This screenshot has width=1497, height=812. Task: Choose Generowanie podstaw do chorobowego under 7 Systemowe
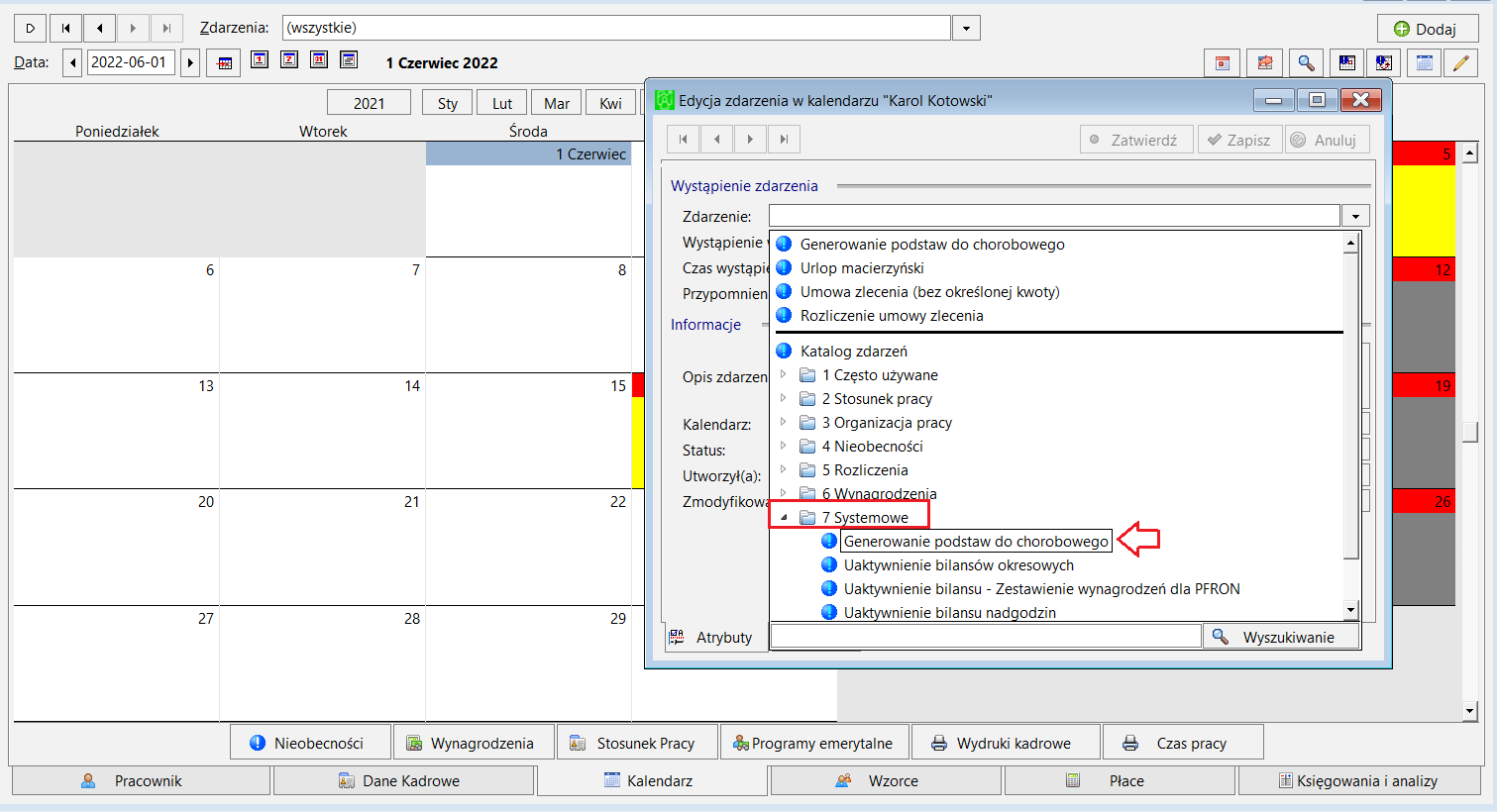(x=976, y=541)
